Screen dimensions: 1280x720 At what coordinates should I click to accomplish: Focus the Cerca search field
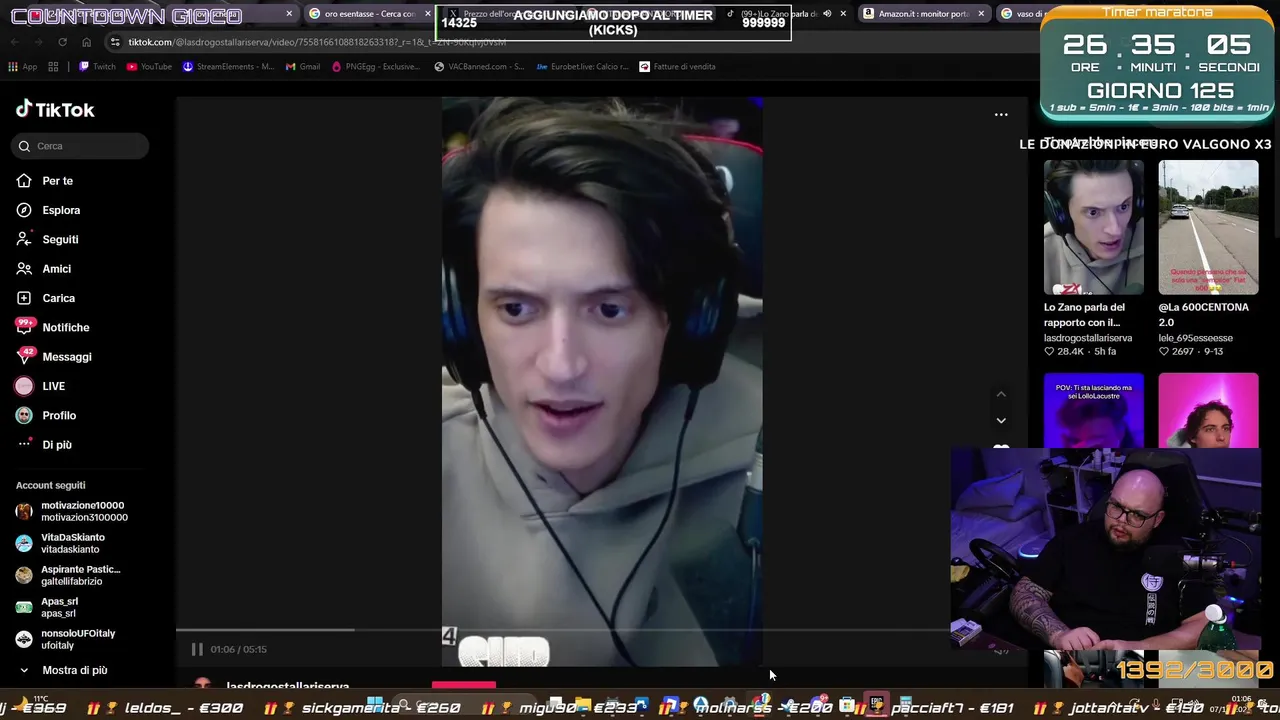pos(81,146)
